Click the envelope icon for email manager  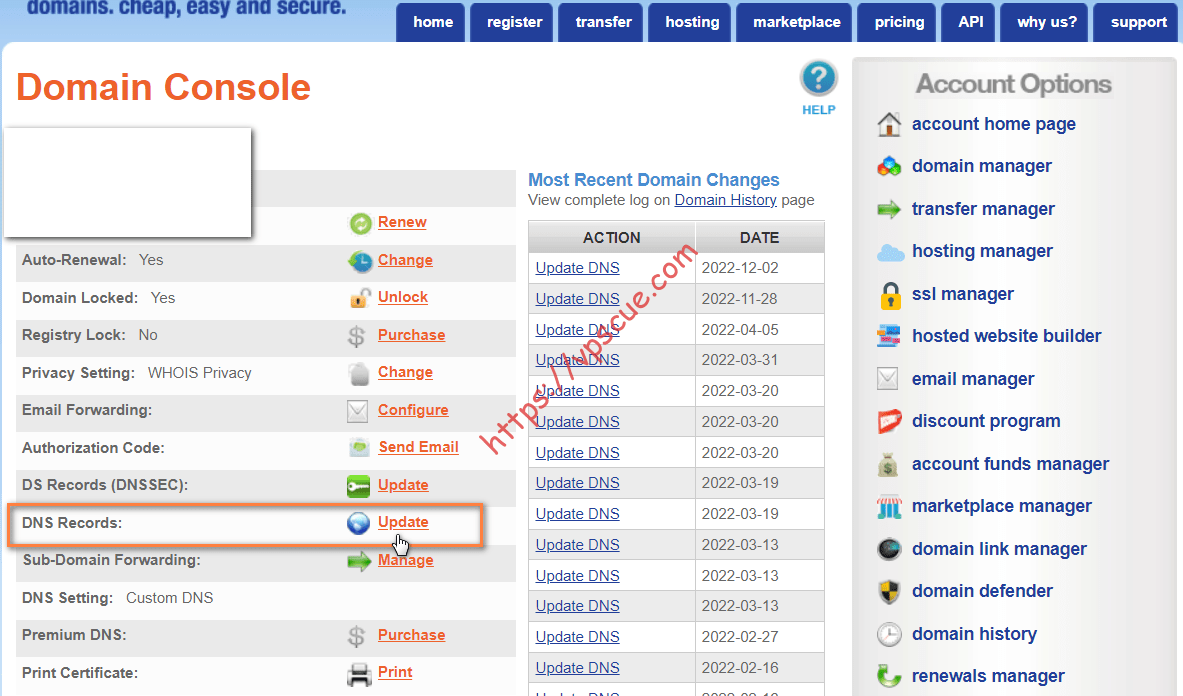[888, 379]
